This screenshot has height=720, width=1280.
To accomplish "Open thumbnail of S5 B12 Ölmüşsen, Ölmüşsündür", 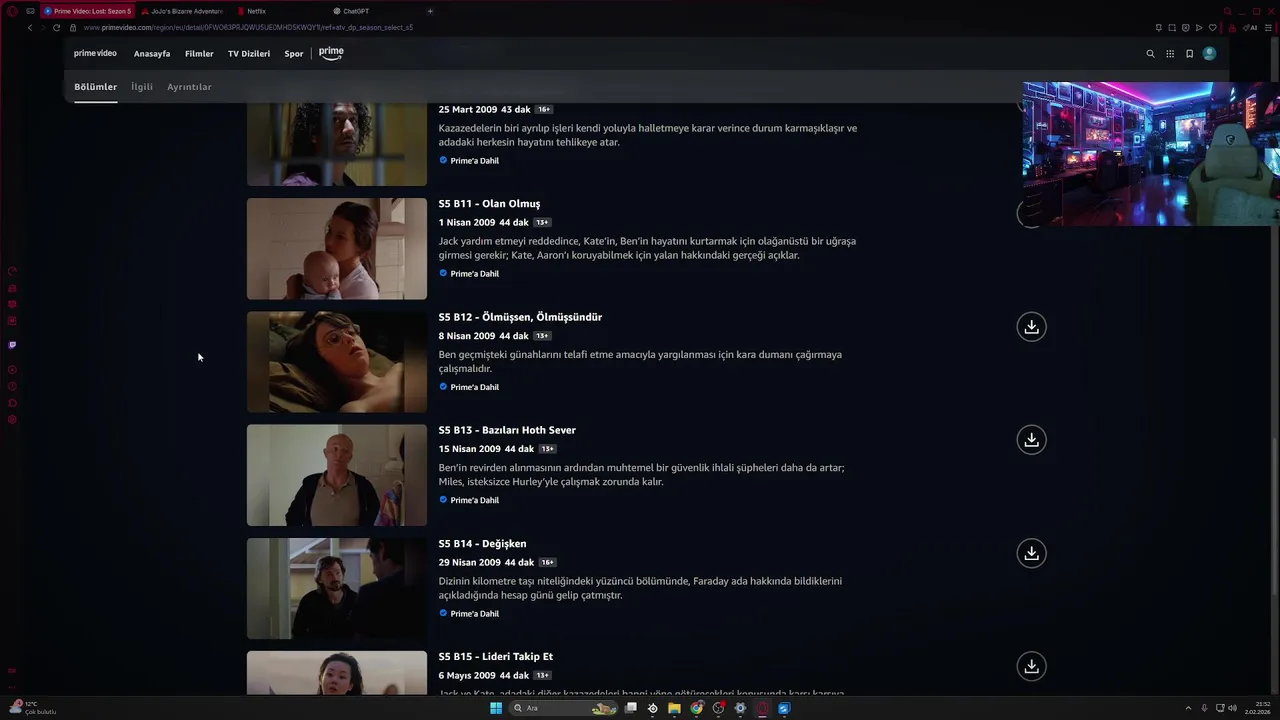I will pos(337,362).
